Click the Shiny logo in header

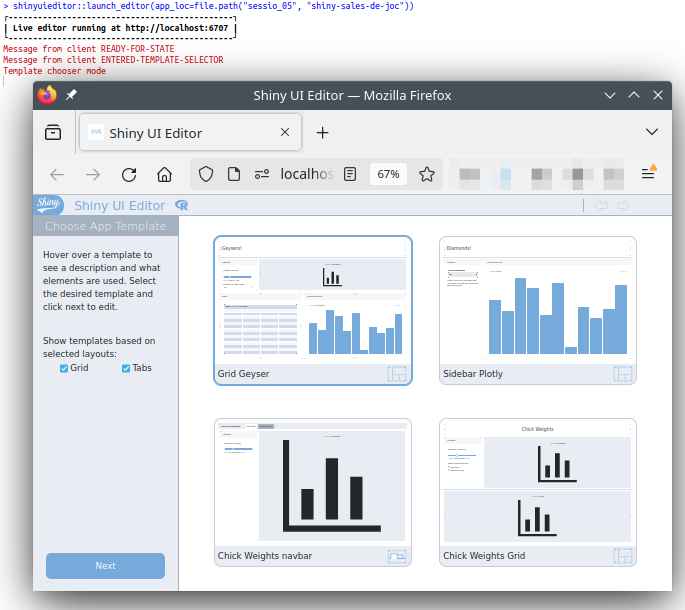[x=49, y=205]
